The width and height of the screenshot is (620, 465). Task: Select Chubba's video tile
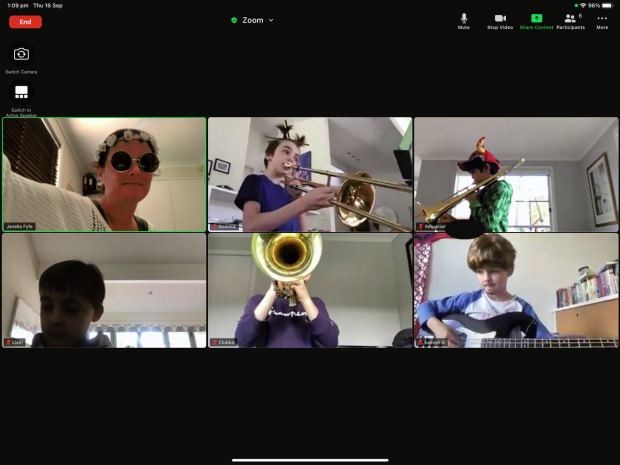pyautogui.click(x=310, y=291)
